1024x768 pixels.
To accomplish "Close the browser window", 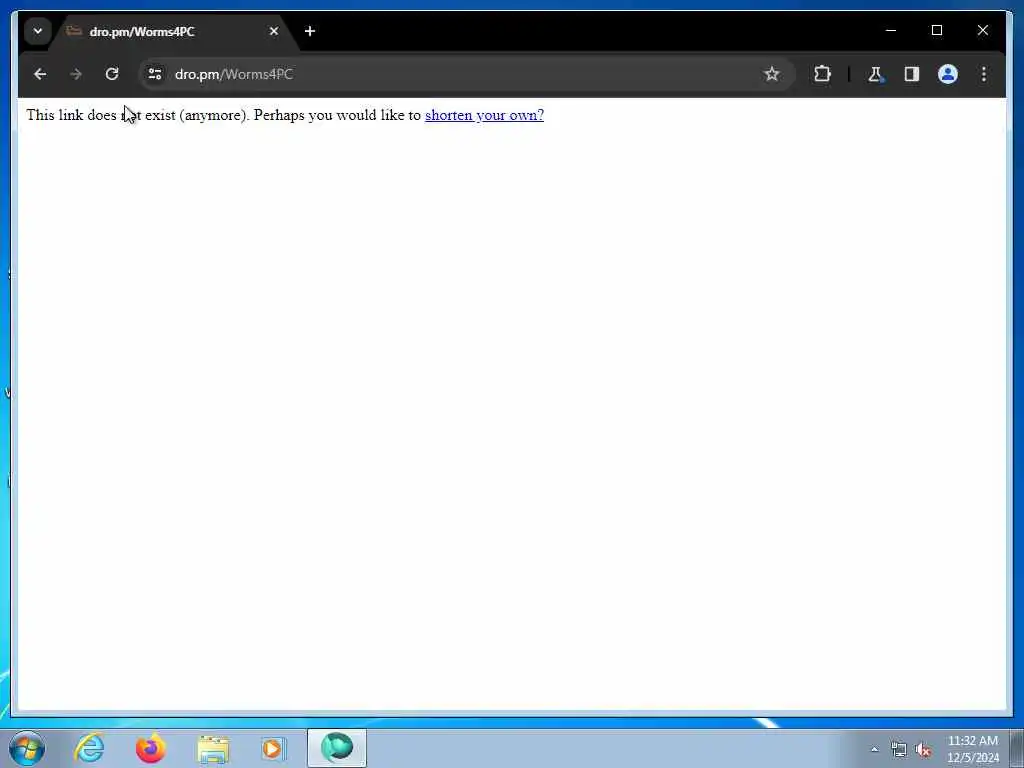I will click(982, 31).
